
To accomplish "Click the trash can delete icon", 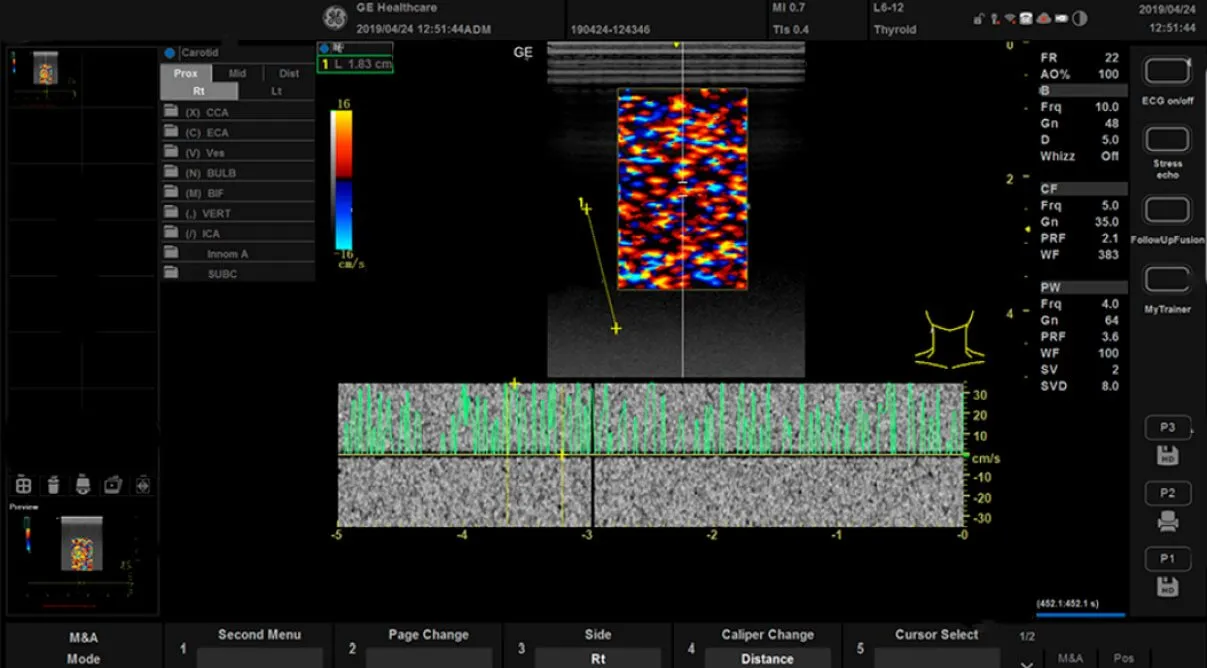I will [x=53, y=485].
